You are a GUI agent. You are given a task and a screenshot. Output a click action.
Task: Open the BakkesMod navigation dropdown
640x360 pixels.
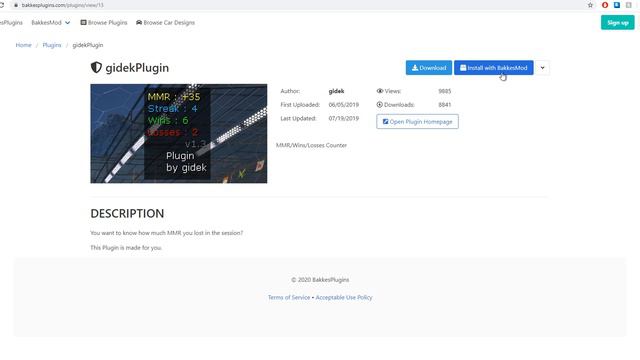(51, 22)
